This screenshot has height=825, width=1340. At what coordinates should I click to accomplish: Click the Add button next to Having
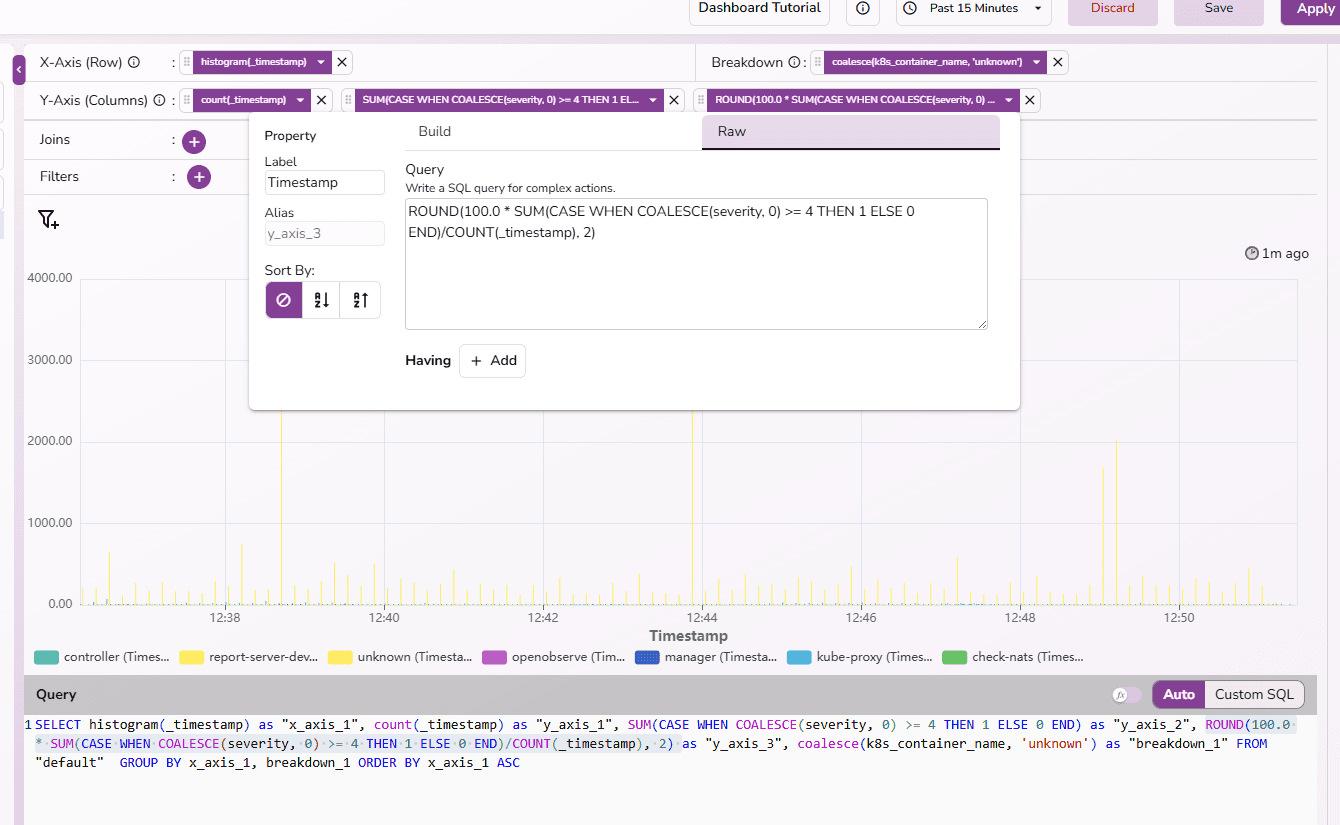click(x=493, y=361)
